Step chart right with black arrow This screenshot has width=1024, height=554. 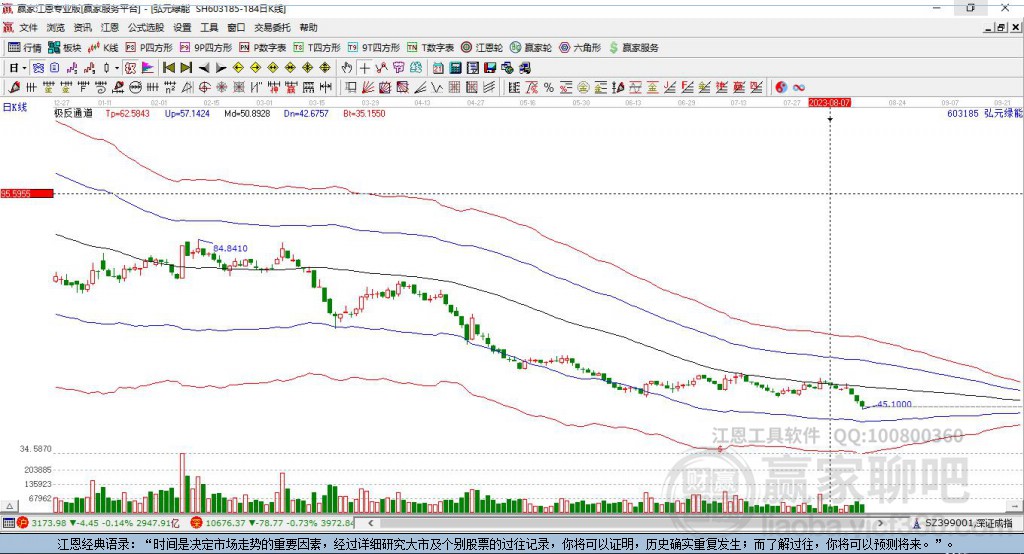click(221, 68)
